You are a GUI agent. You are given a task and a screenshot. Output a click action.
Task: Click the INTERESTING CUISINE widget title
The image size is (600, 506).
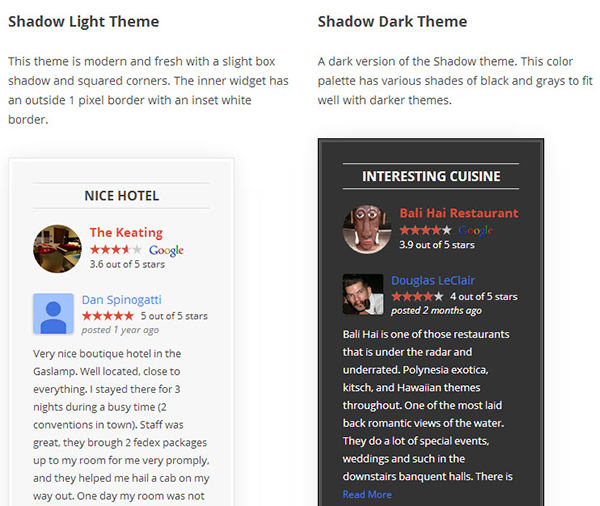[x=431, y=176]
